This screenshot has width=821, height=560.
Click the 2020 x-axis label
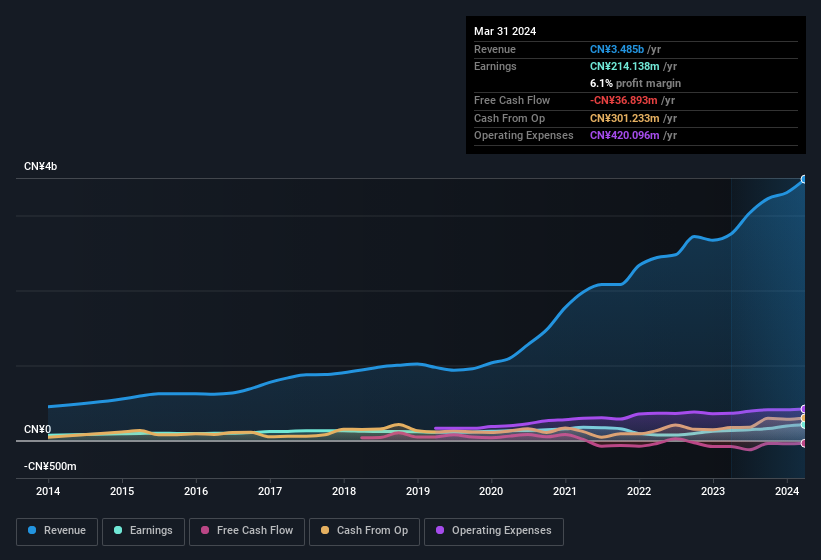[x=491, y=491]
